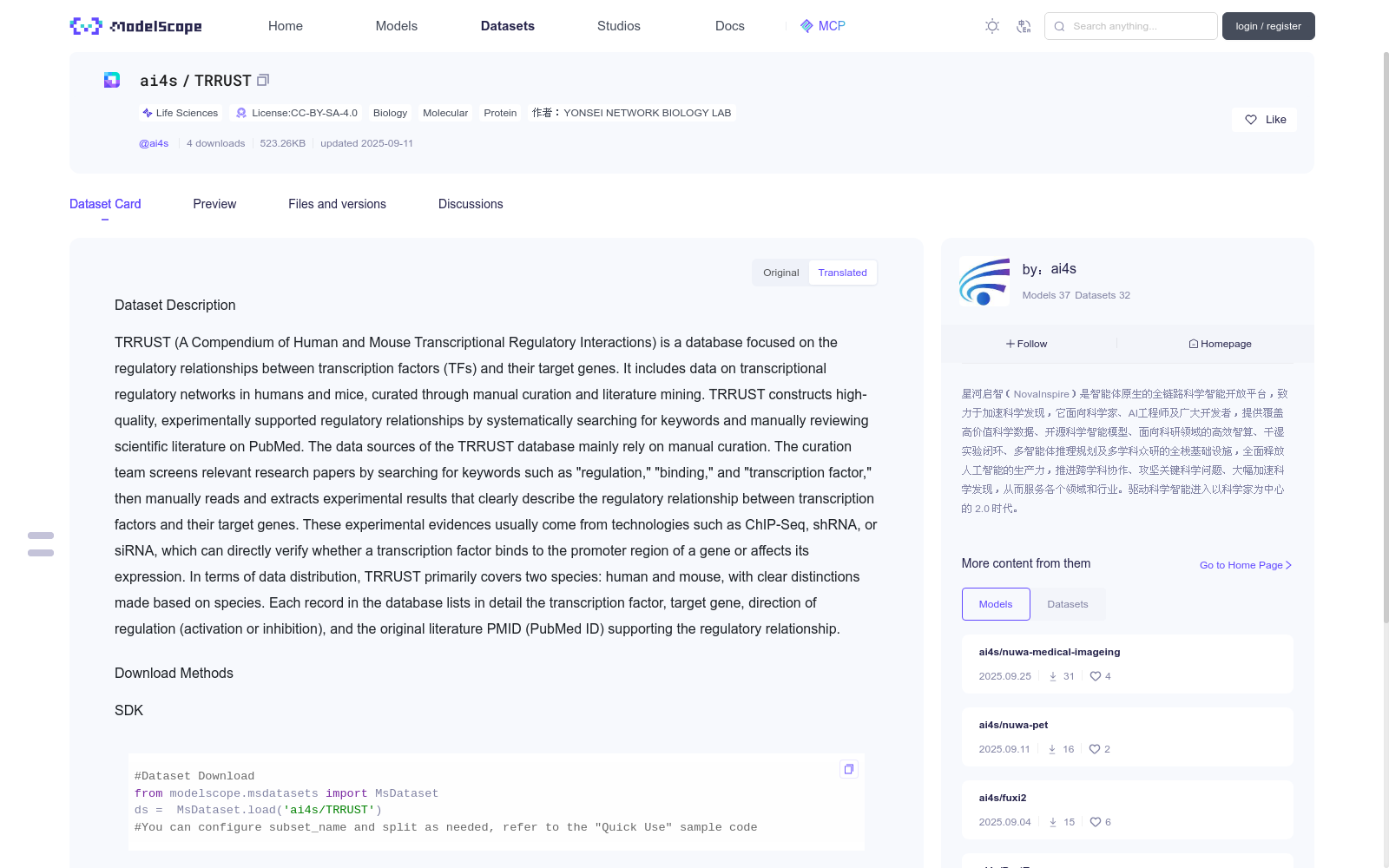
Task: Click the ModelScope logo
Action: 135,26
